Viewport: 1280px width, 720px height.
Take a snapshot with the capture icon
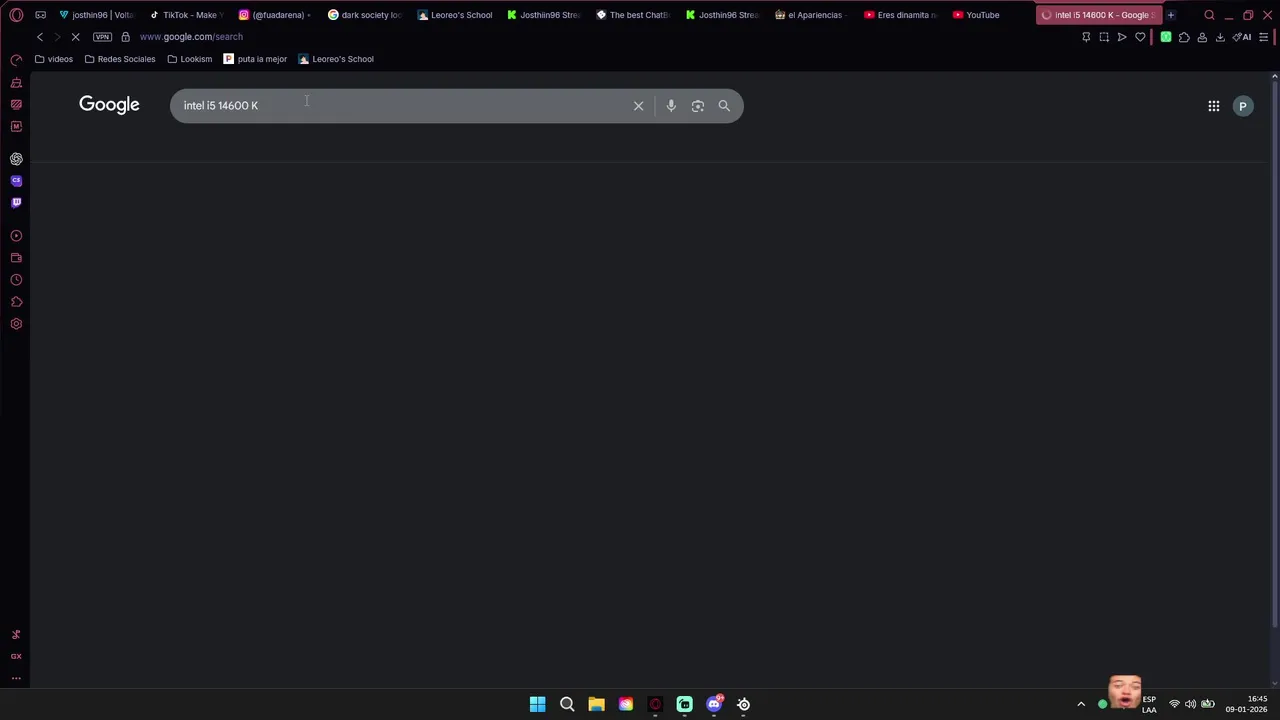(x=1104, y=37)
